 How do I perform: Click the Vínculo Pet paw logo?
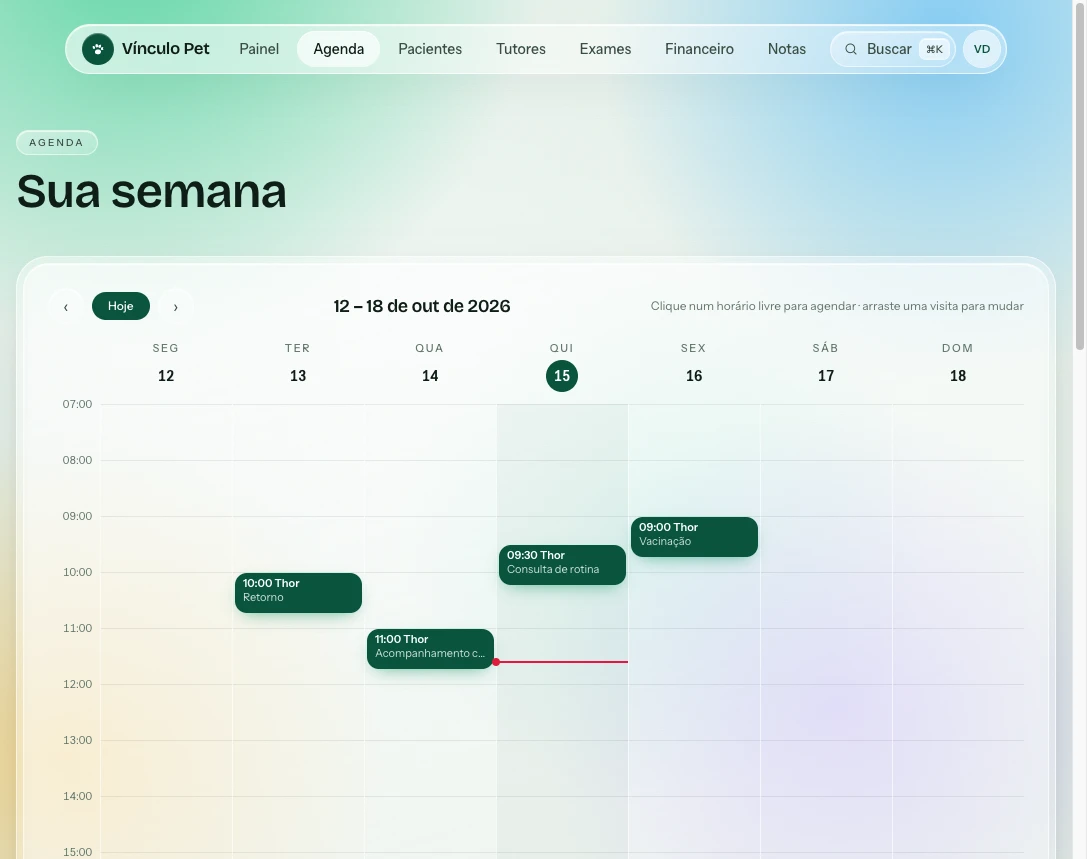98,49
